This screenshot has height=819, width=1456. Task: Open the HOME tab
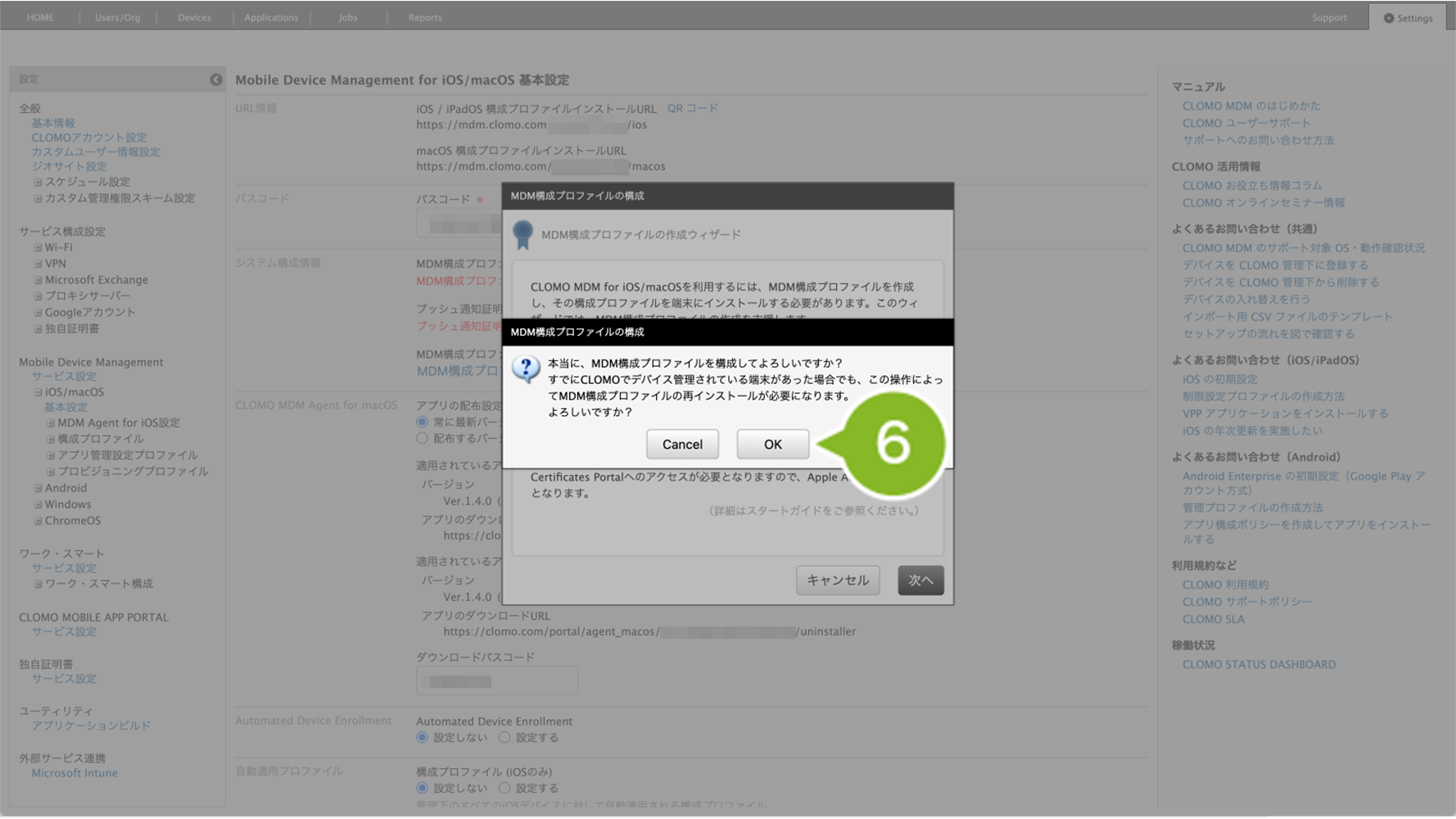coord(40,17)
